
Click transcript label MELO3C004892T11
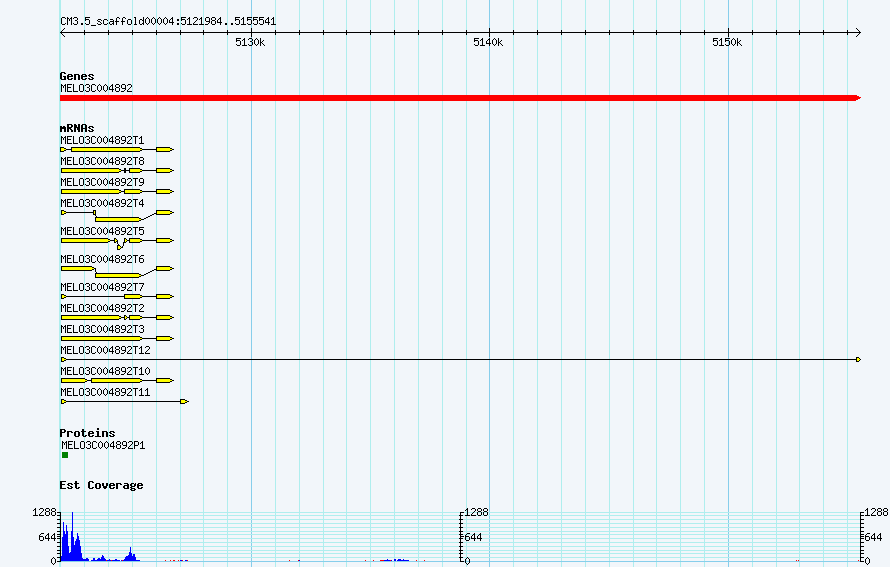click(105, 392)
